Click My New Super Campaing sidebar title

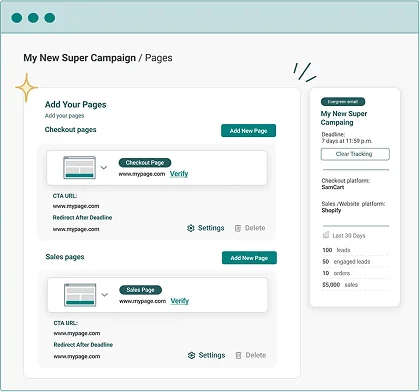coord(344,118)
